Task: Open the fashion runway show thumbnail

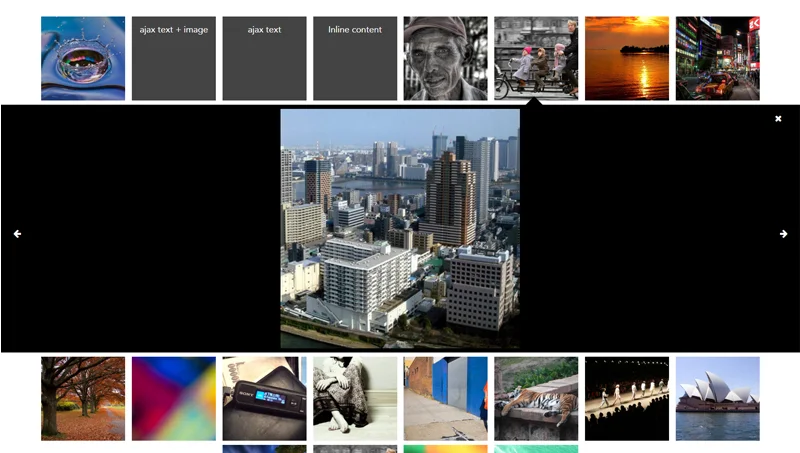Action: point(627,398)
